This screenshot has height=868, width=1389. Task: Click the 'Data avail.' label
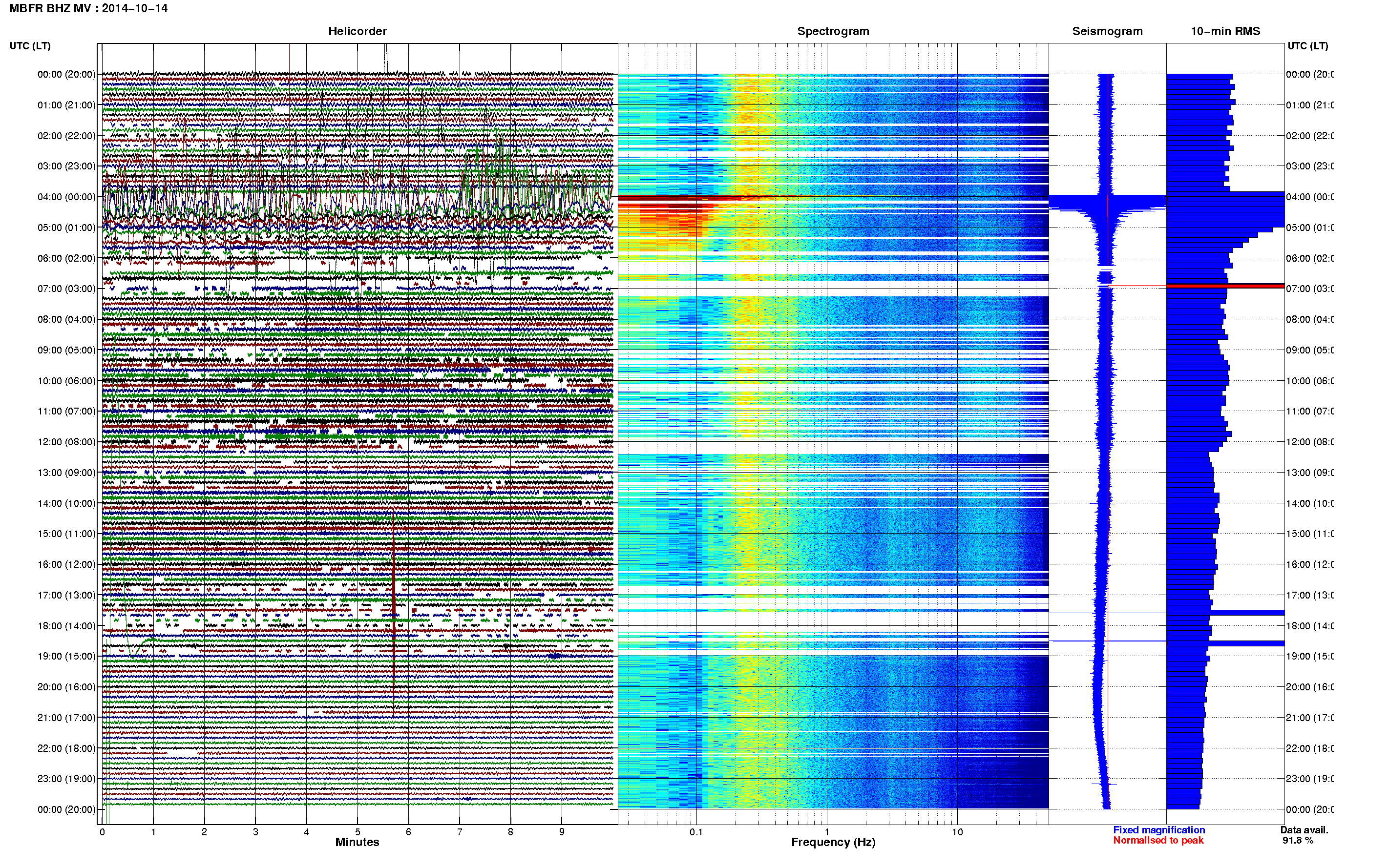(1304, 830)
